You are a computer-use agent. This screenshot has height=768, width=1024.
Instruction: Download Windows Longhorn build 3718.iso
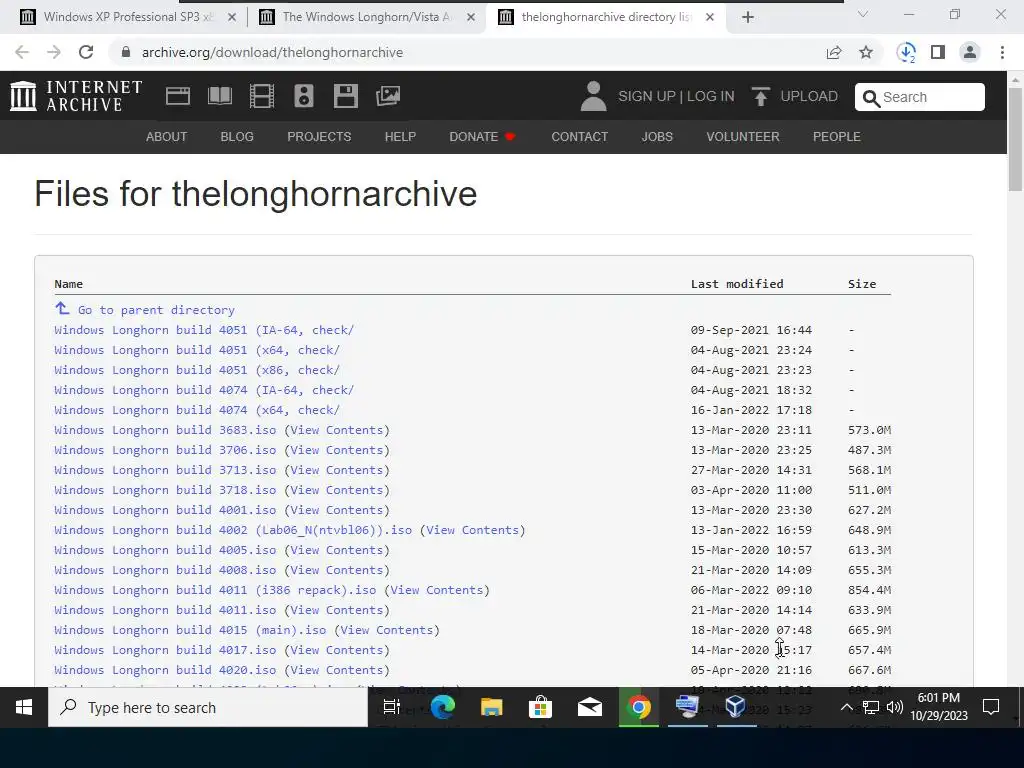pyautogui.click(x=165, y=490)
